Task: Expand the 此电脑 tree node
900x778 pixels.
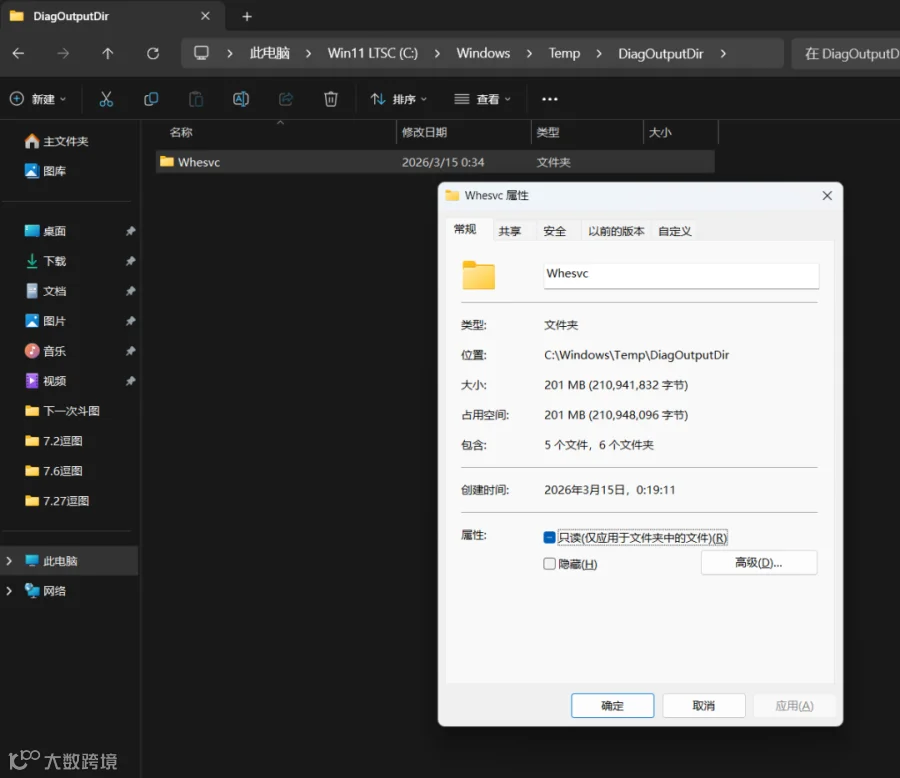Action: coord(9,561)
